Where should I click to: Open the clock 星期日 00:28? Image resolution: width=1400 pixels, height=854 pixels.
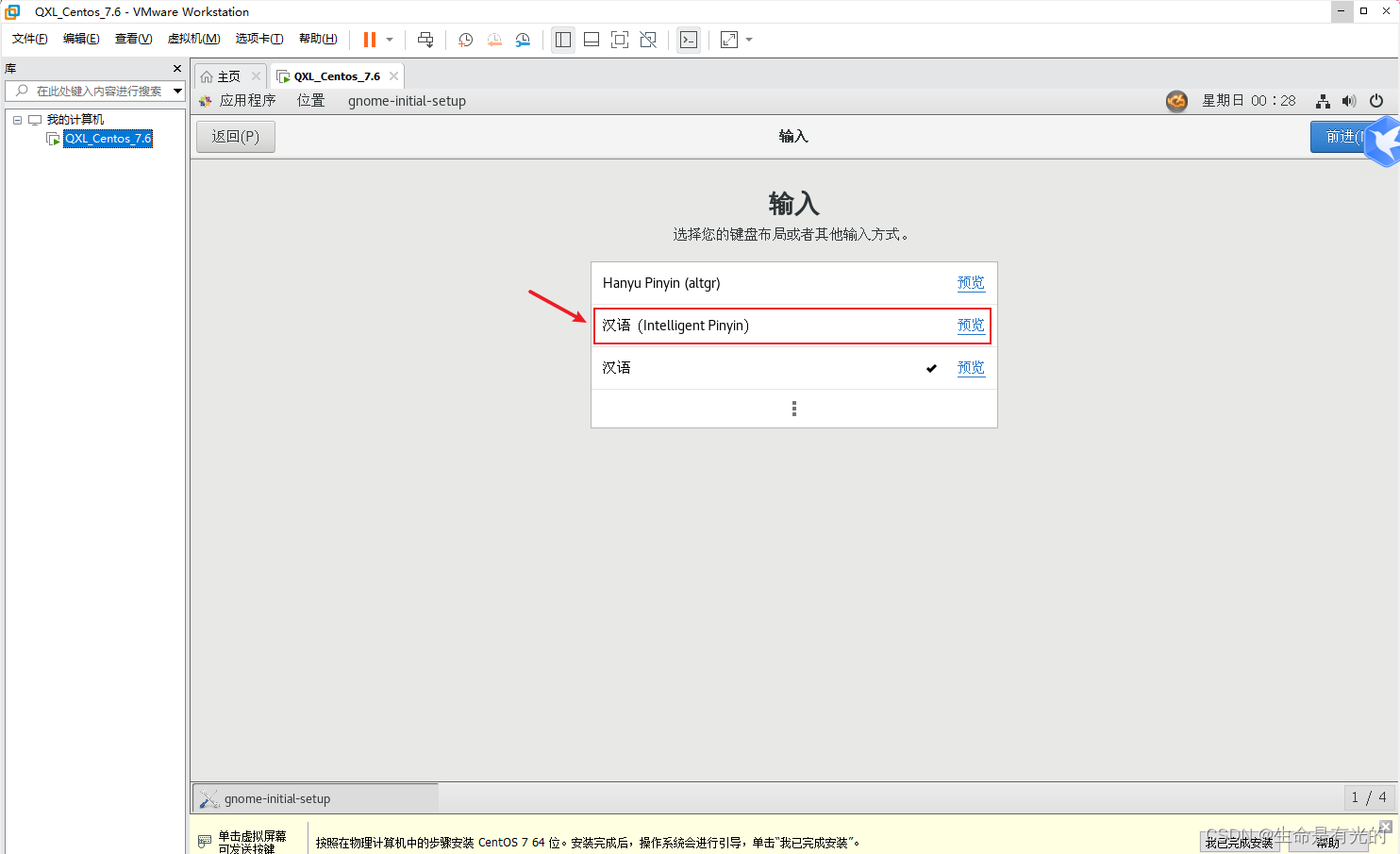[1248, 101]
